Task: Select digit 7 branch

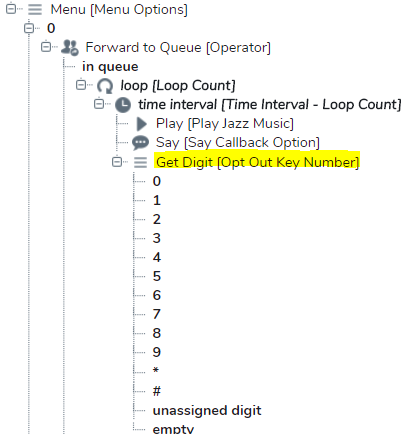Action: coord(157,314)
